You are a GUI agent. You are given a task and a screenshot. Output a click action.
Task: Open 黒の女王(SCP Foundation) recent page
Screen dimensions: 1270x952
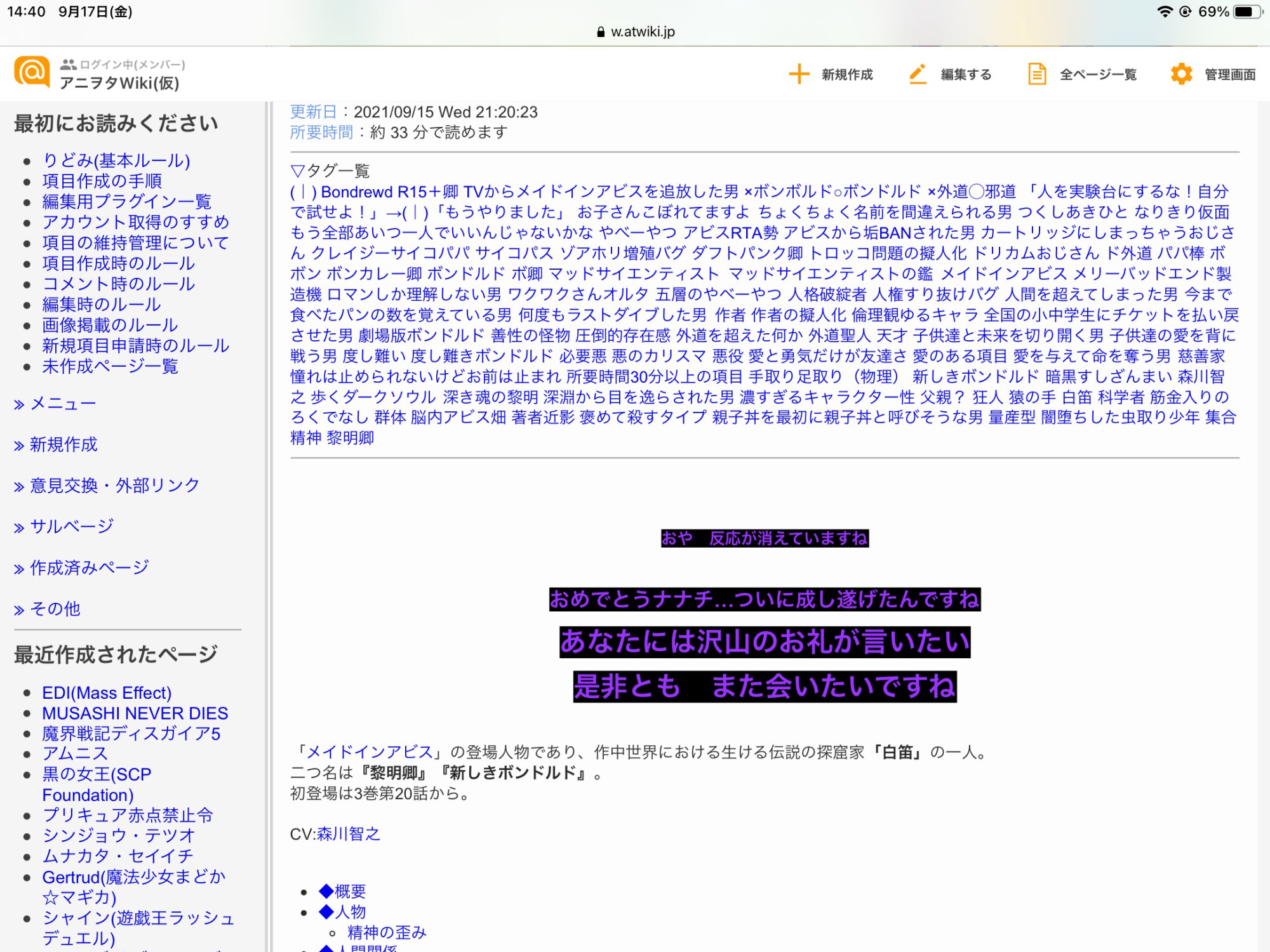[x=97, y=785]
